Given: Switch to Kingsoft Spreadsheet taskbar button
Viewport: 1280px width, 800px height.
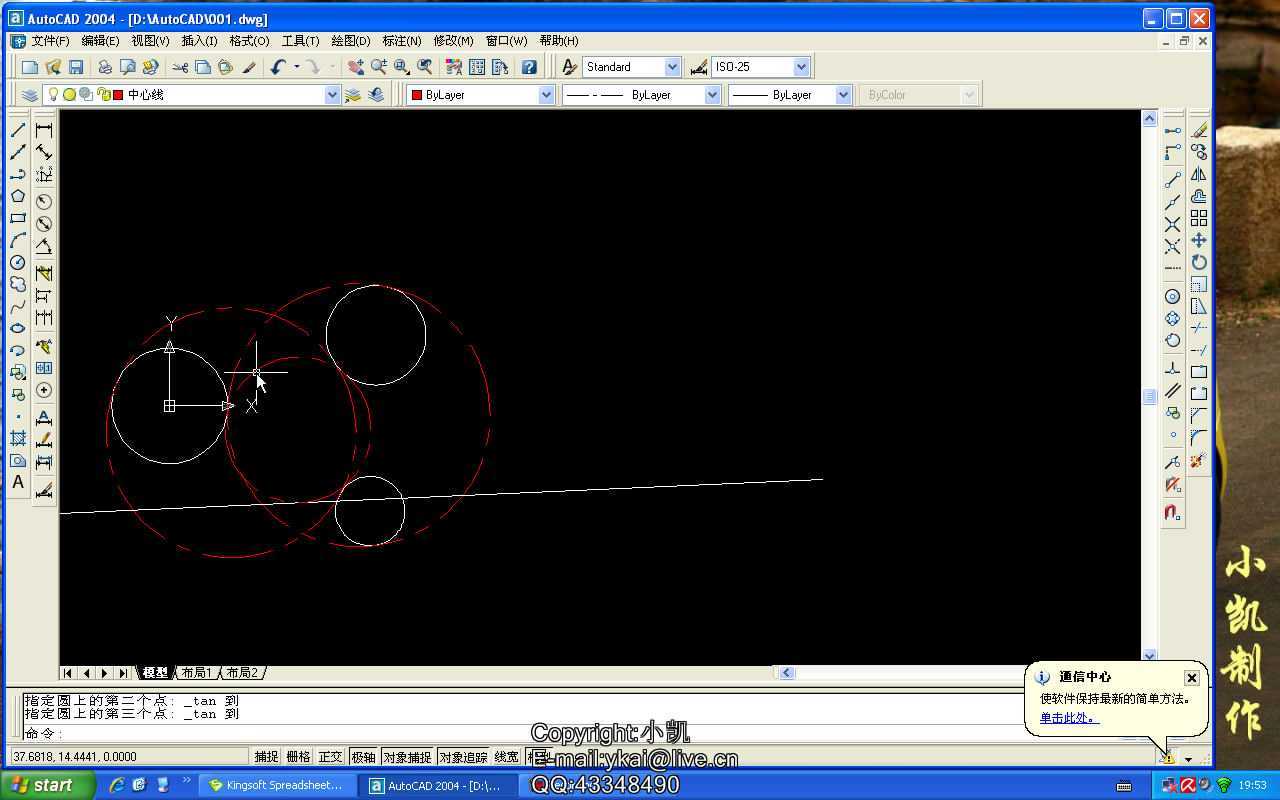Looking at the screenshot, I should pos(277,786).
